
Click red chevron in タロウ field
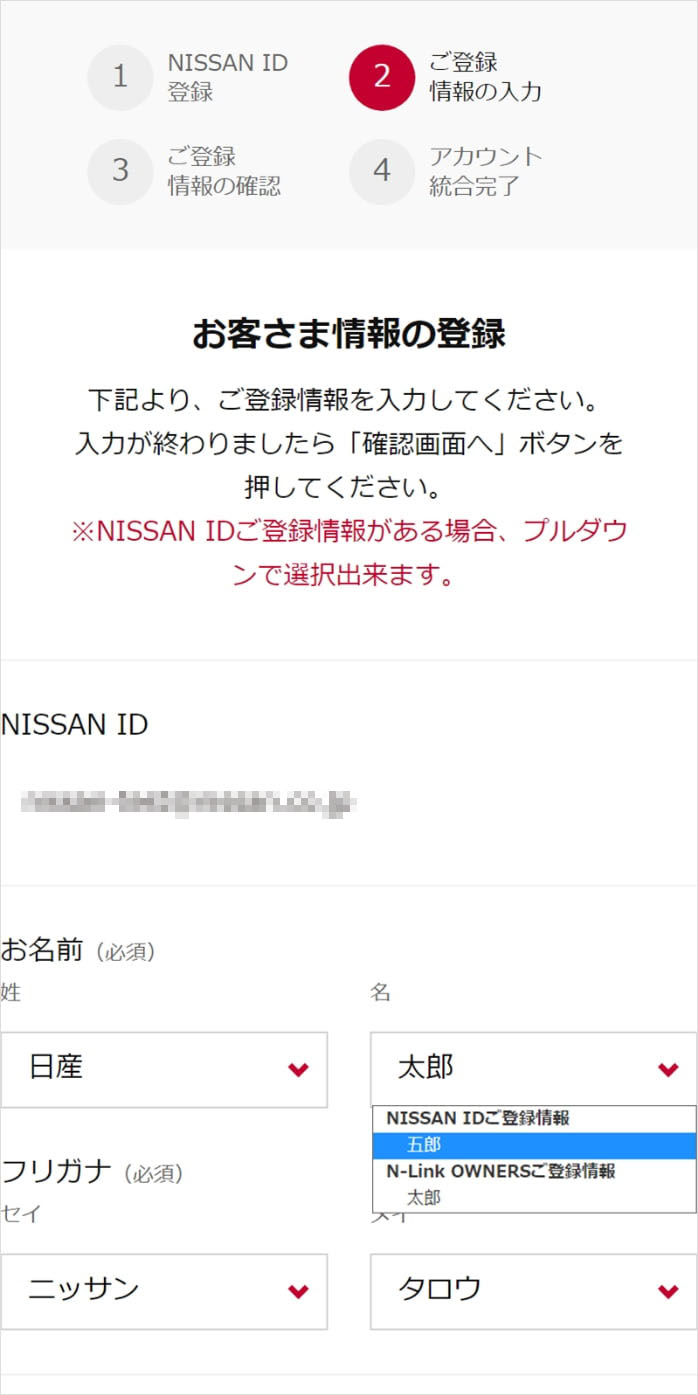click(669, 1292)
